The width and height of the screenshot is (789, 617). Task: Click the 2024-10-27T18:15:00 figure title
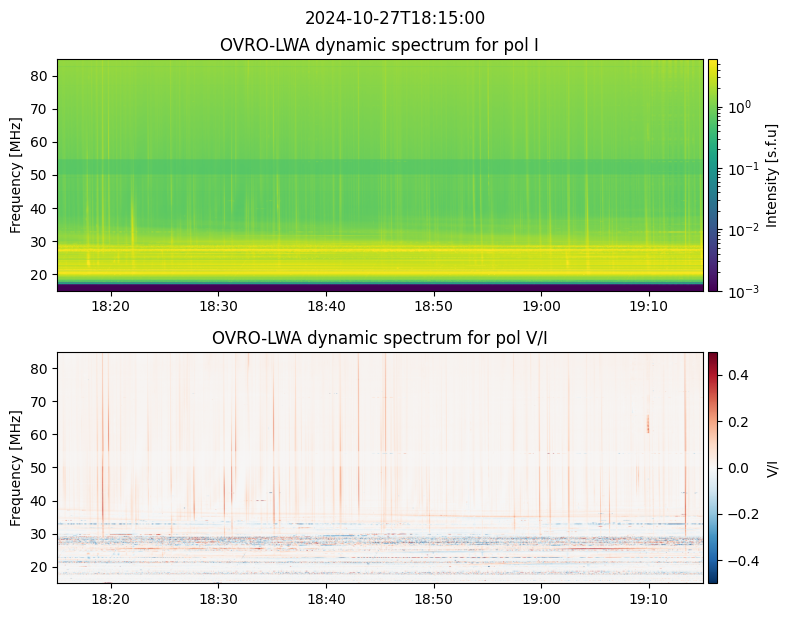pyautogui.click(x=394, y=18)
